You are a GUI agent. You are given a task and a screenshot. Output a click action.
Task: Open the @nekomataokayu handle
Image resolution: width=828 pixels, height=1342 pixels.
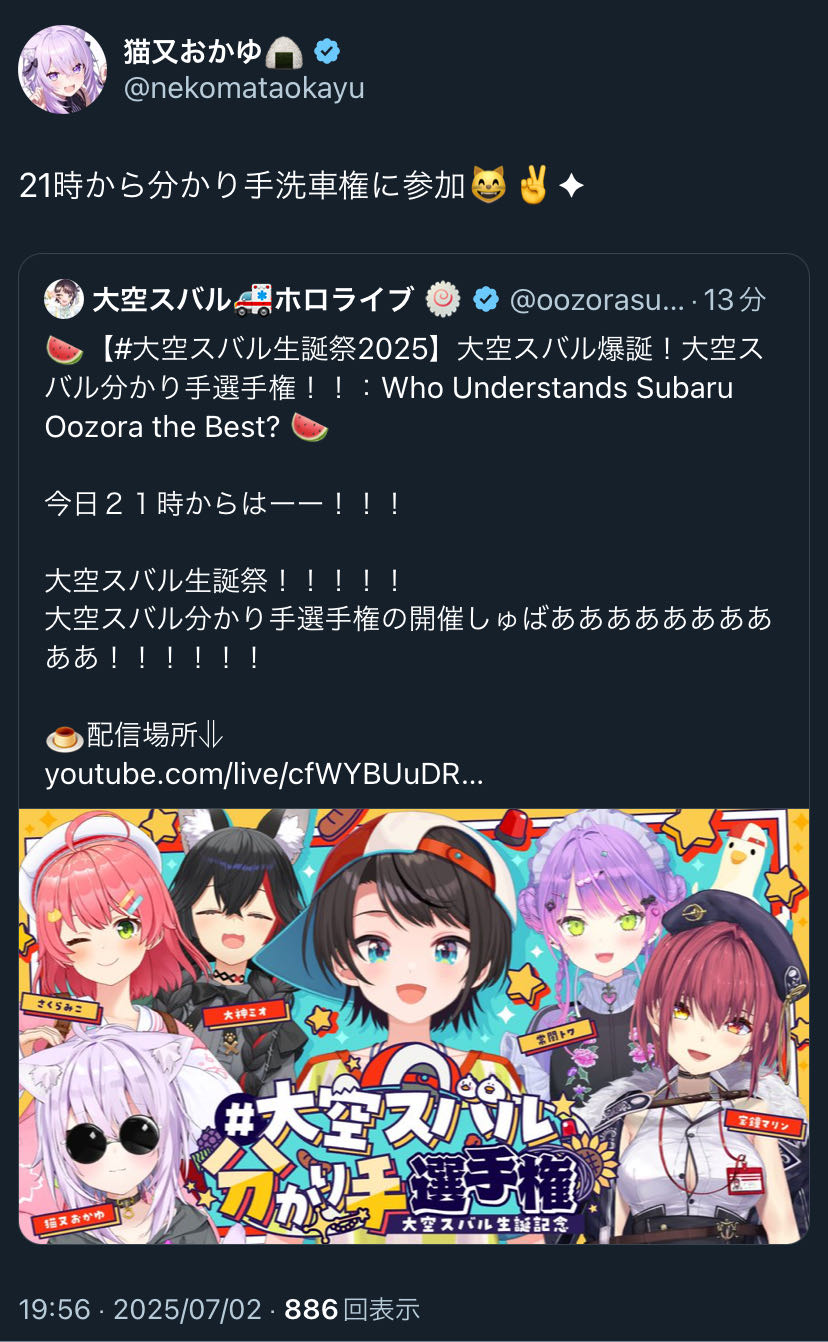(244, 88)
